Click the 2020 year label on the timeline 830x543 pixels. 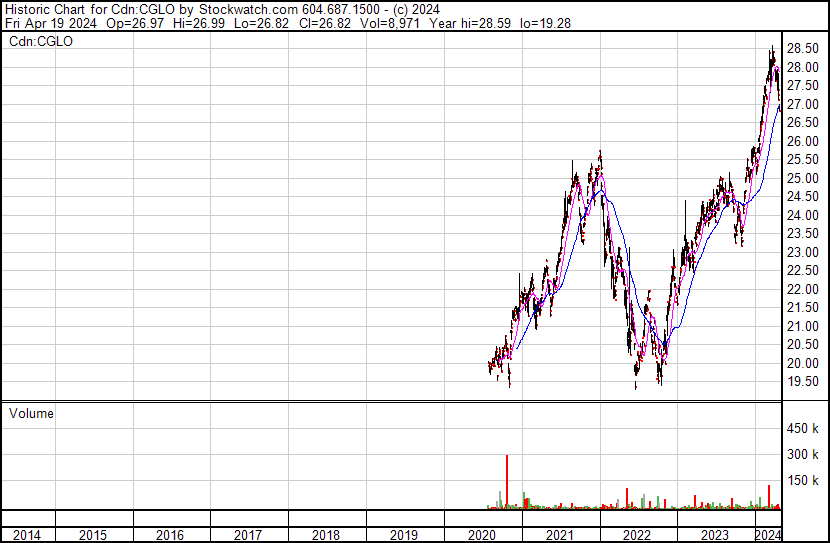(482, 535)
